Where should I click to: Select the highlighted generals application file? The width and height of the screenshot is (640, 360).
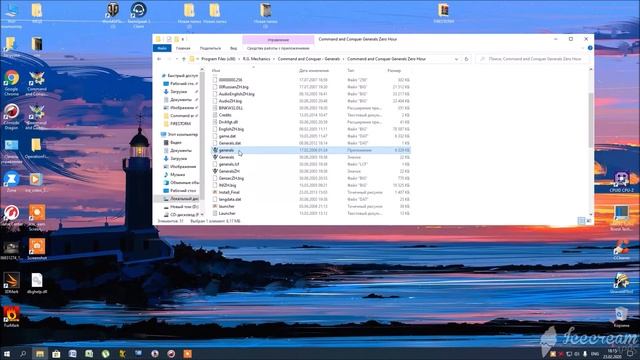pos(311,150)
